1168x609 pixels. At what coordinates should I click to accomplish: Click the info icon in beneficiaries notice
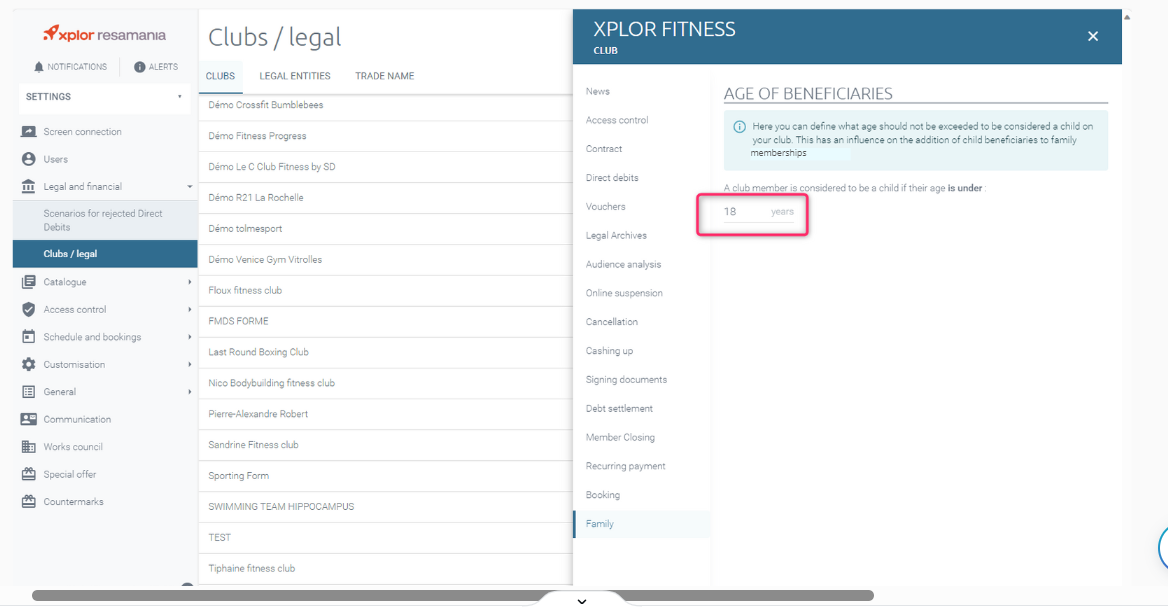740,127
